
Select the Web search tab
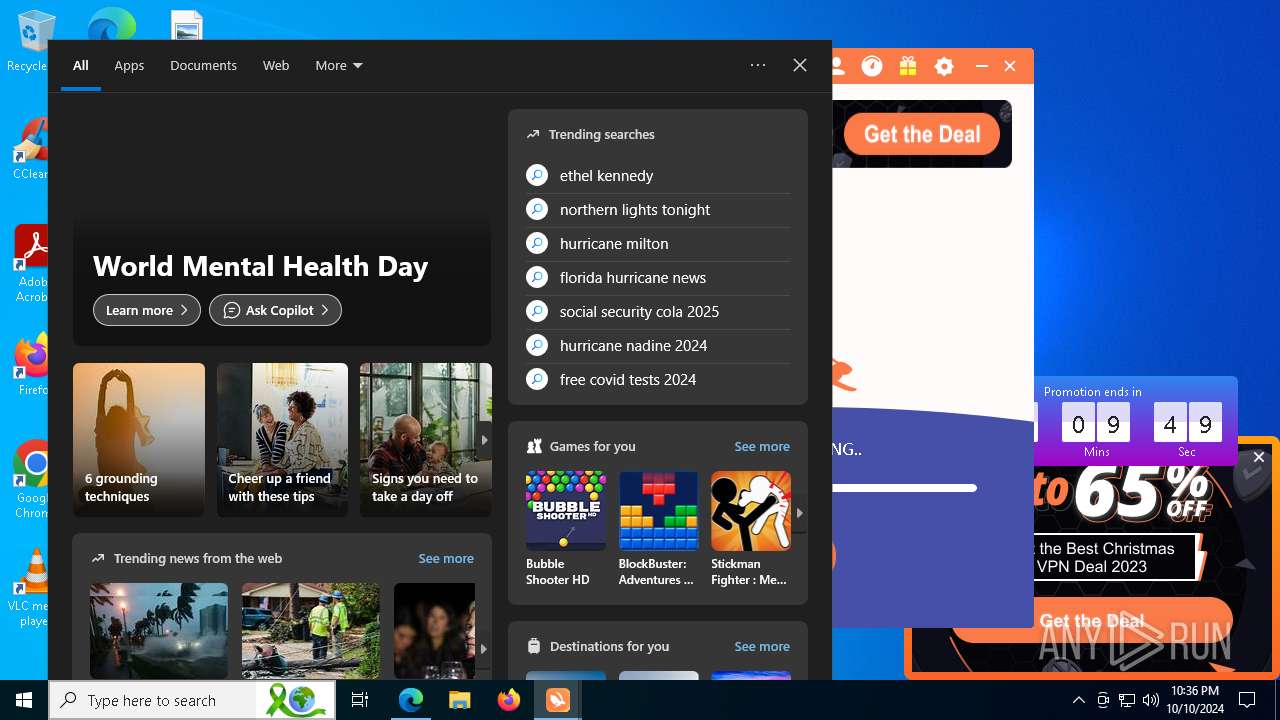click(276, 65)
